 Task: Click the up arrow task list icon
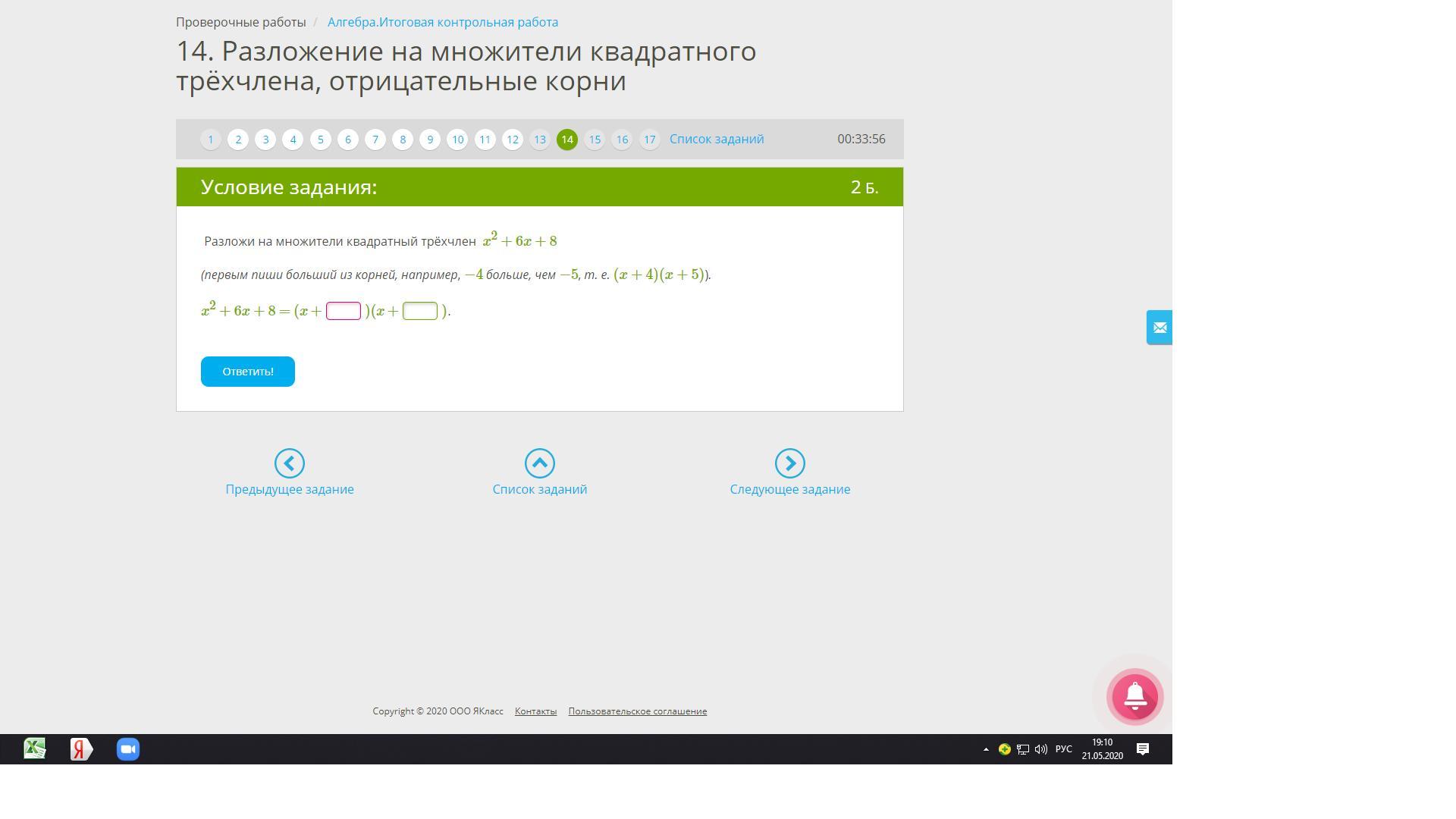(539, 463)
